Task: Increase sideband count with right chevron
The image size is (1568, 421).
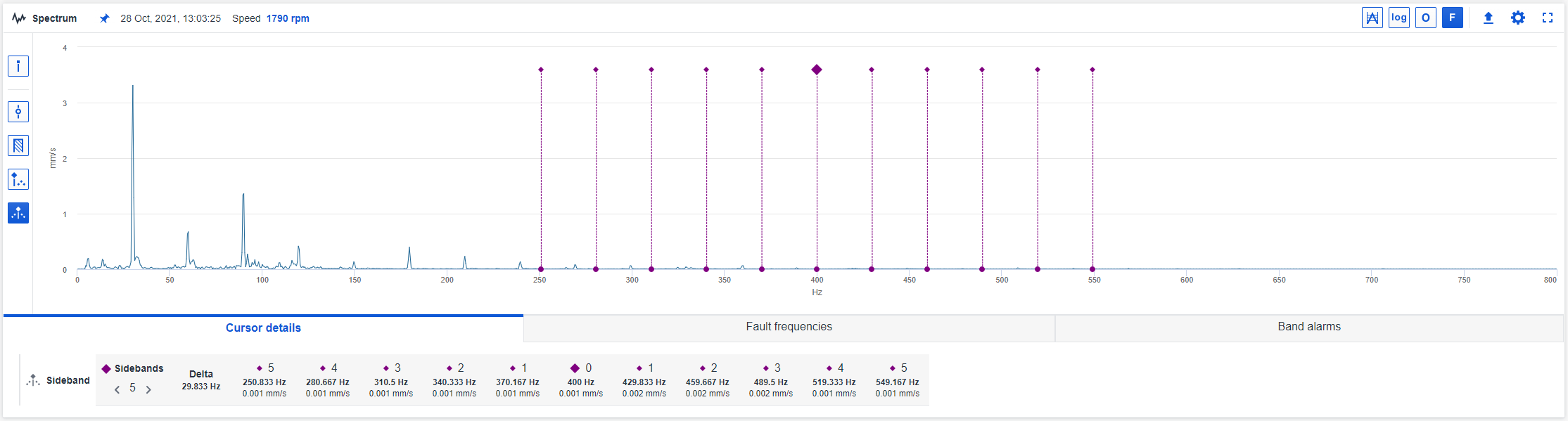Action: point(148,388)
